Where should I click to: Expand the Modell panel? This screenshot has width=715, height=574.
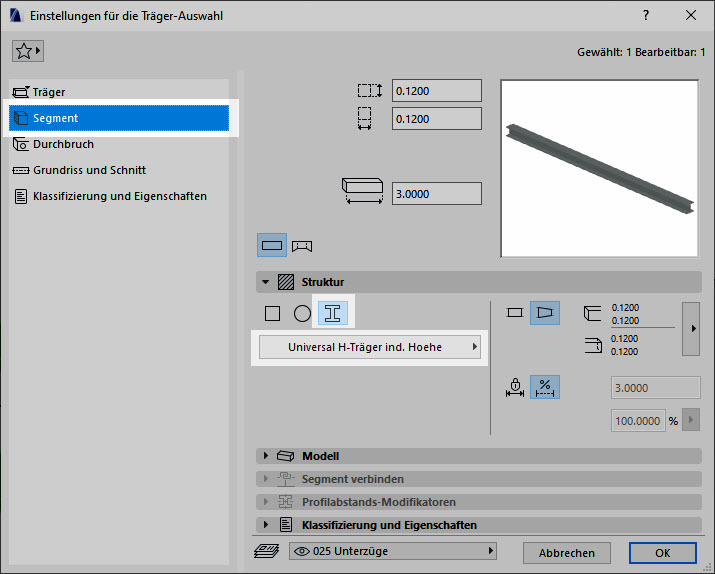[x=266, y=456]
